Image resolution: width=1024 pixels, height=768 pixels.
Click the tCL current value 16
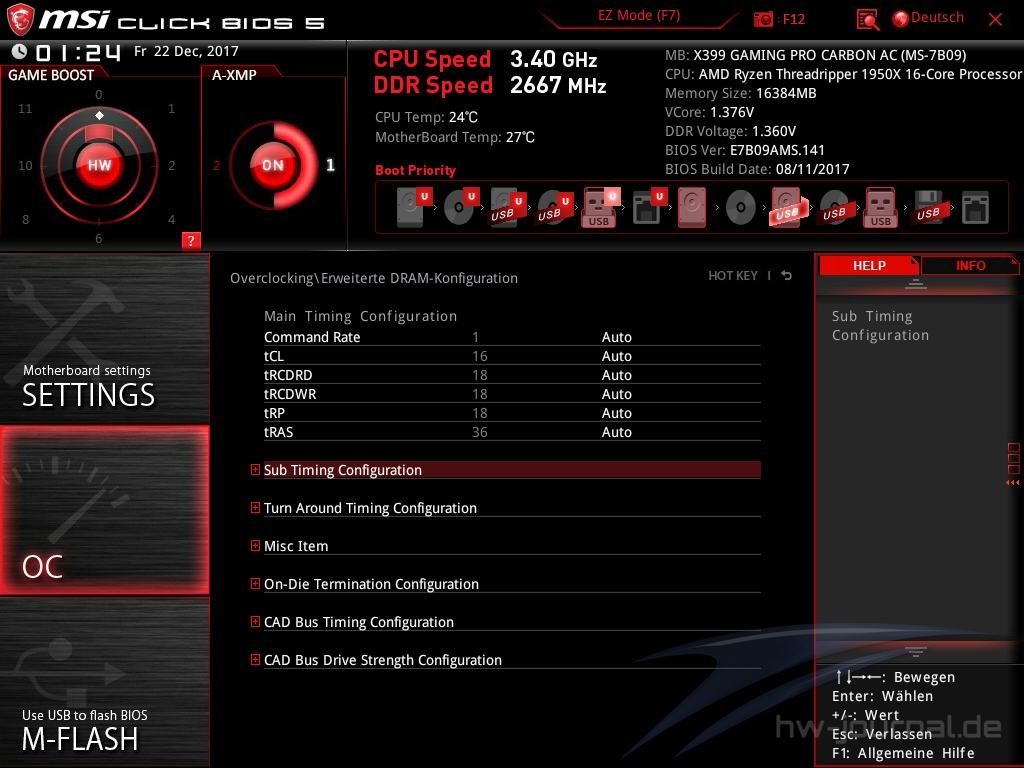(x=479, y=356)
